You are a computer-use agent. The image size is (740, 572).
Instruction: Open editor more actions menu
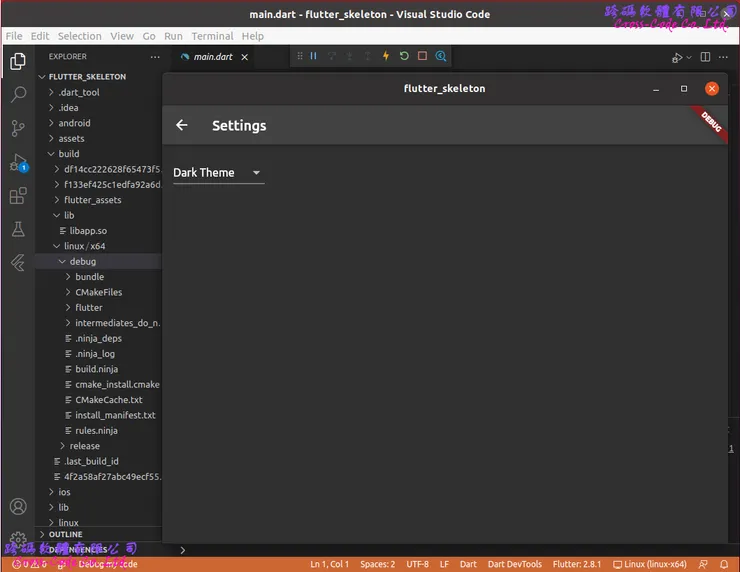[723, 57]
